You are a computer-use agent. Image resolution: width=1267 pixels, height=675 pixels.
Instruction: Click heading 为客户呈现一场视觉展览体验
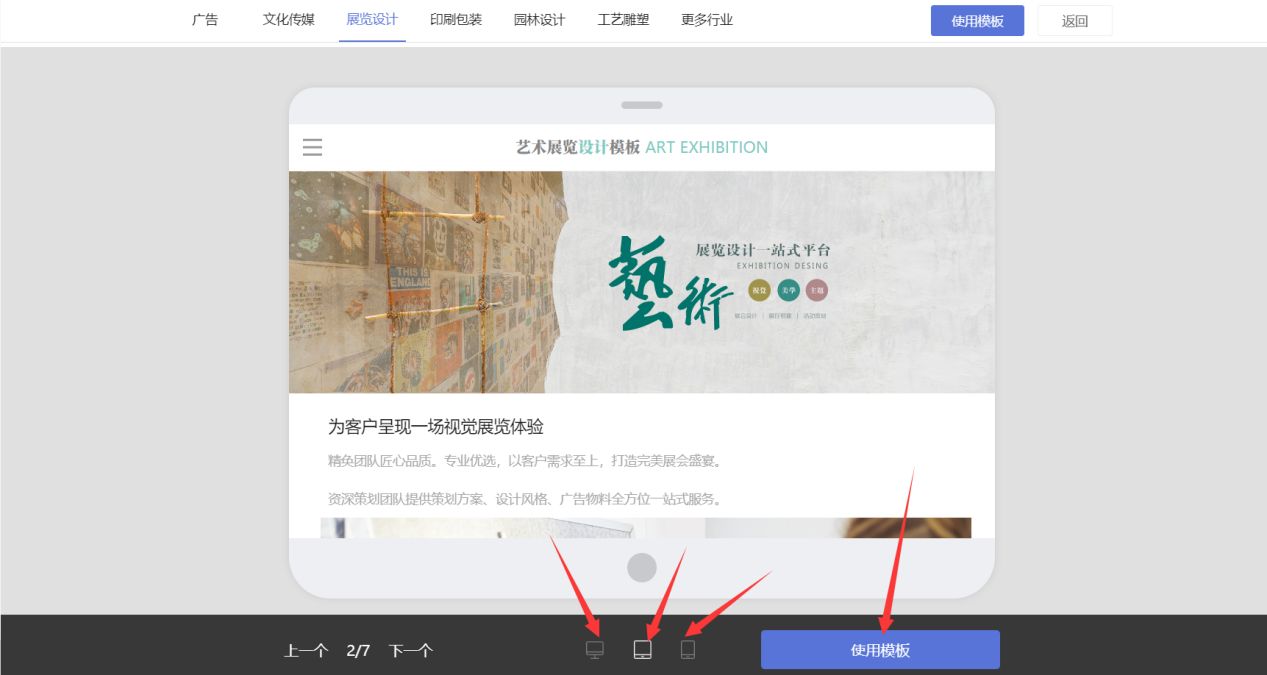coord(436,427)
